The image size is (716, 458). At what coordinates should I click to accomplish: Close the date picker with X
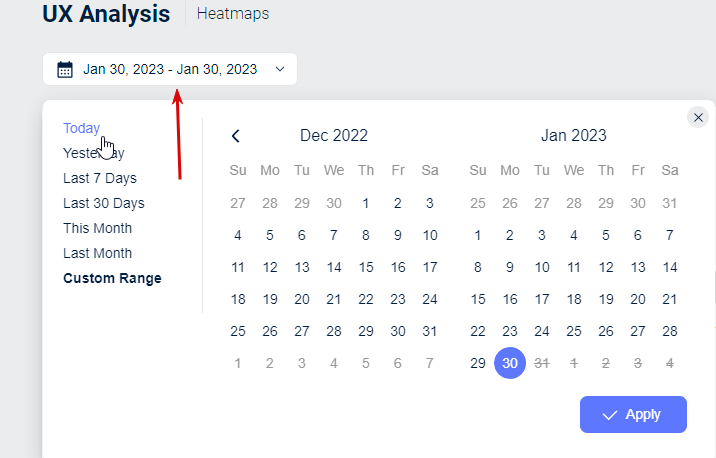pyautogui.click(x=698, y=117)
